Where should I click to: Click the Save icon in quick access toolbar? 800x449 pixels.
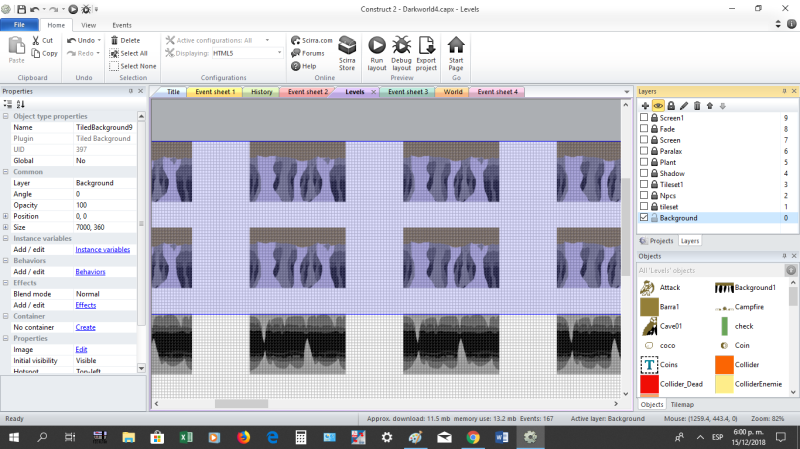(21, 9)
